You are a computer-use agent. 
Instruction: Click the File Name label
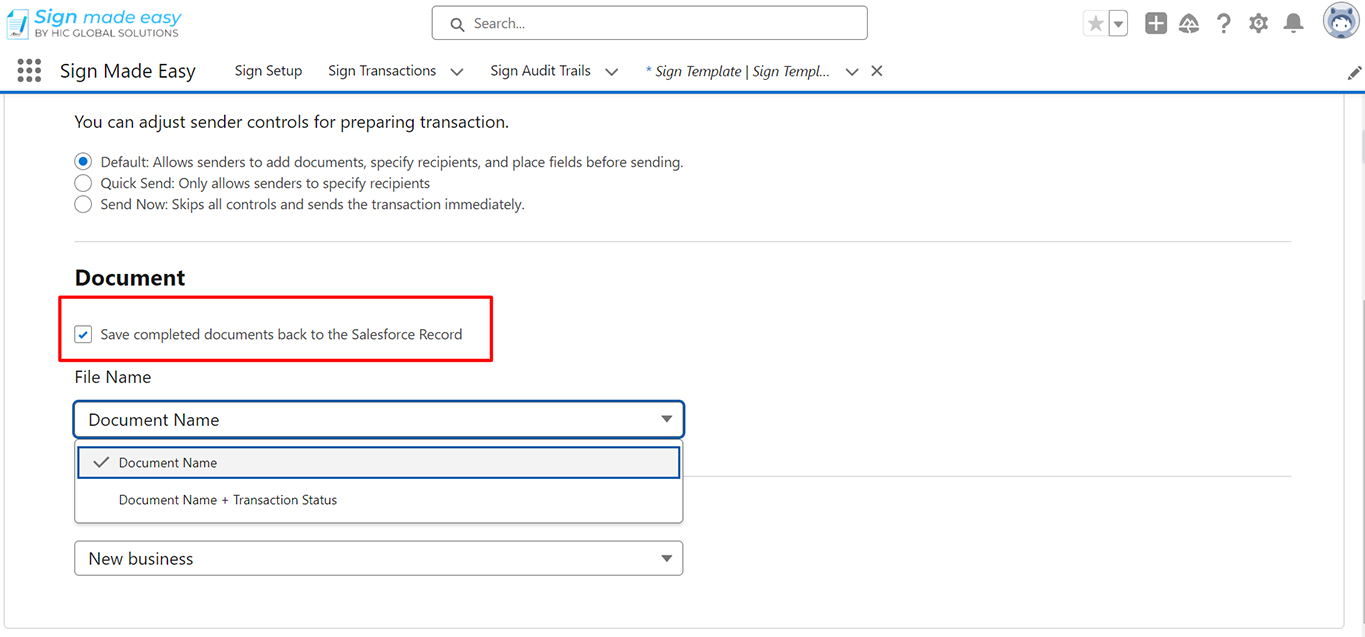(x=113, y=377)
